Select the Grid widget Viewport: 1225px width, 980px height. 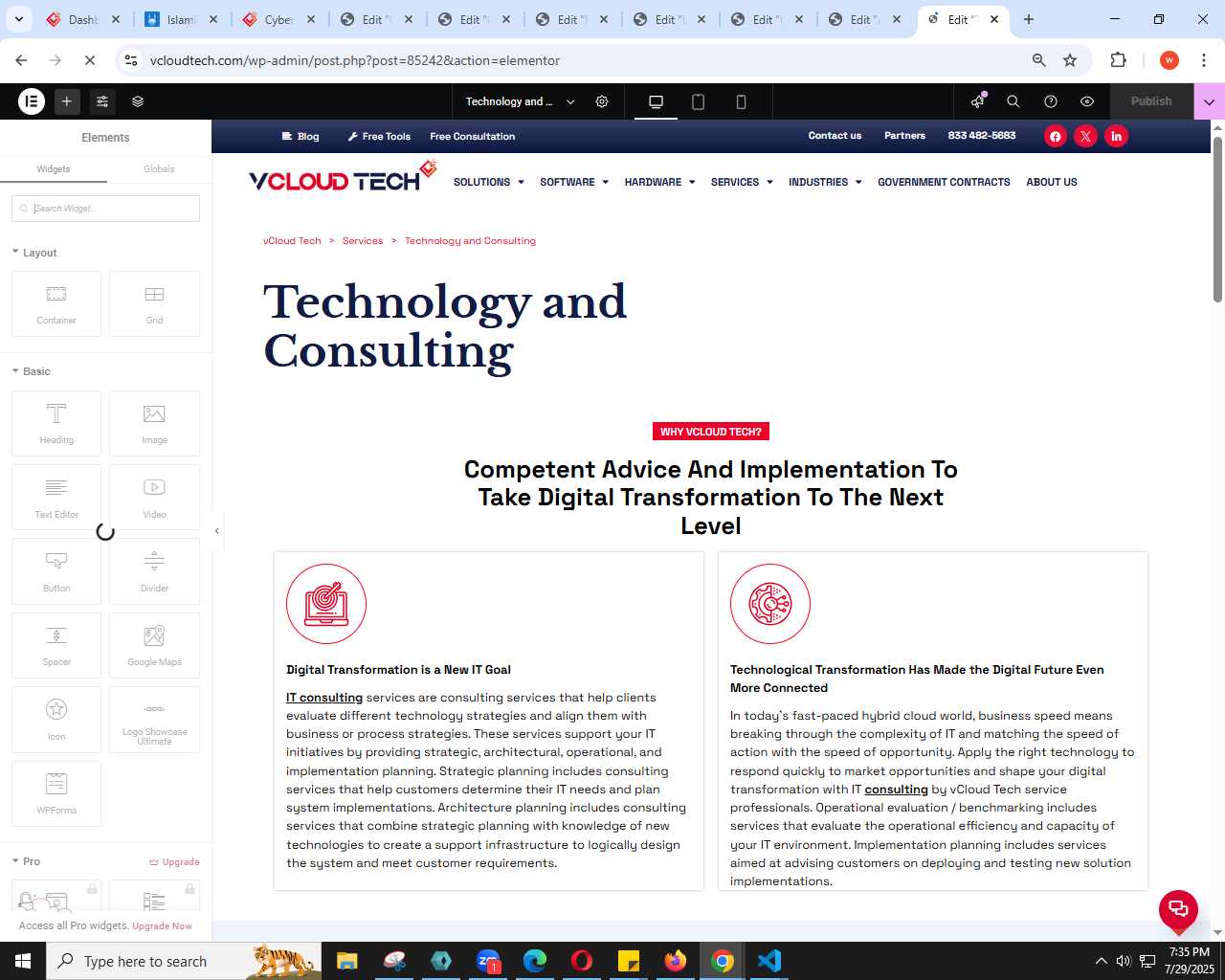point(155,304)
